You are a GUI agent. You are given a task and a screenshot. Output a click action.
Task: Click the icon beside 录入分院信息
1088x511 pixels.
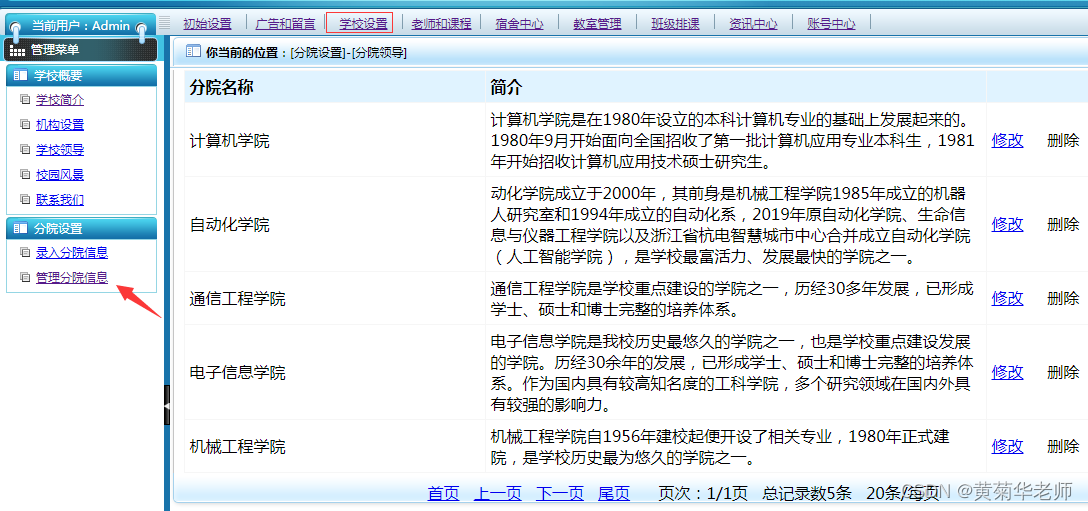(26, 253)
